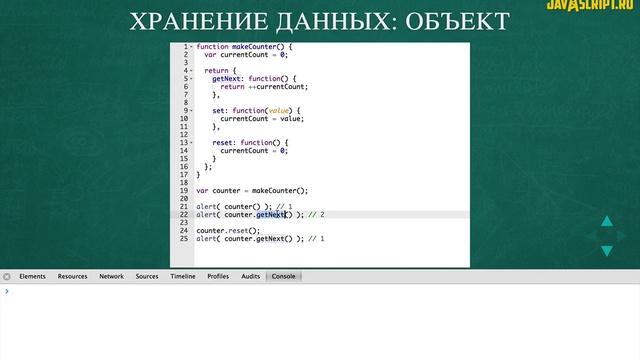Click 'counter.reset();' on line 24
Screen dimensions: 640x360
[228, 231]
